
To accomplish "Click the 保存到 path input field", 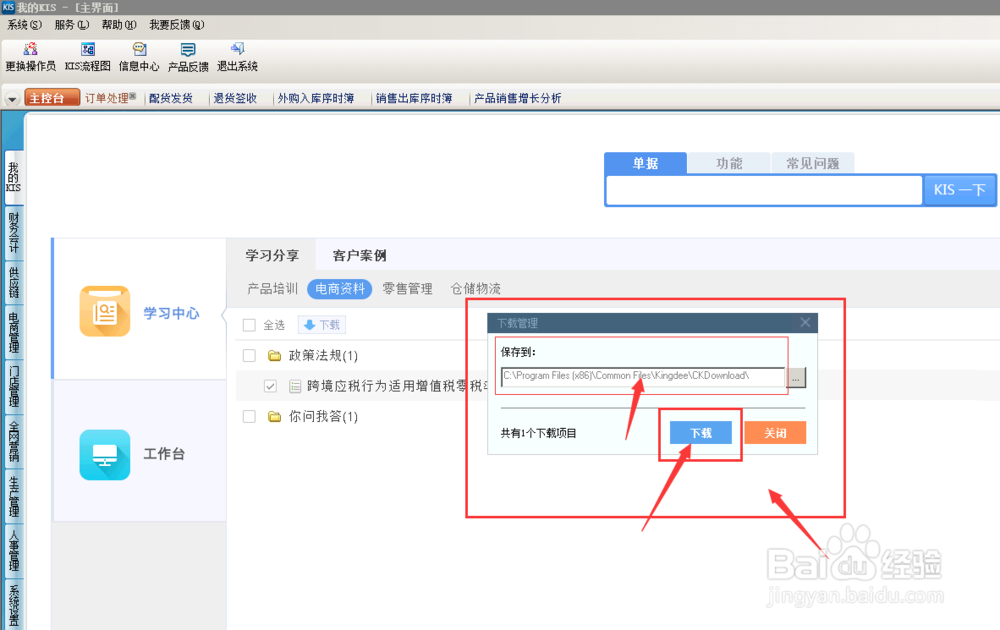I will click(643, 377).
